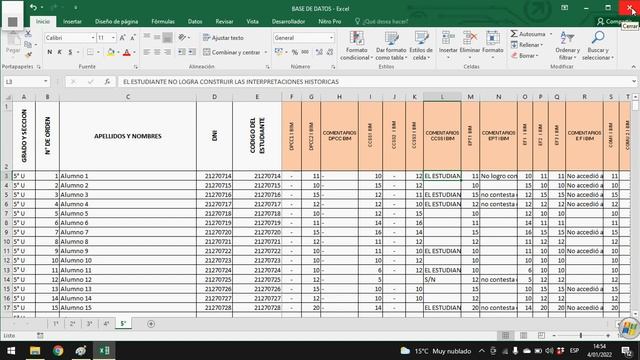640x360 pixels.
Task: Toggle bottom vertical alignment
Action: 167,37
